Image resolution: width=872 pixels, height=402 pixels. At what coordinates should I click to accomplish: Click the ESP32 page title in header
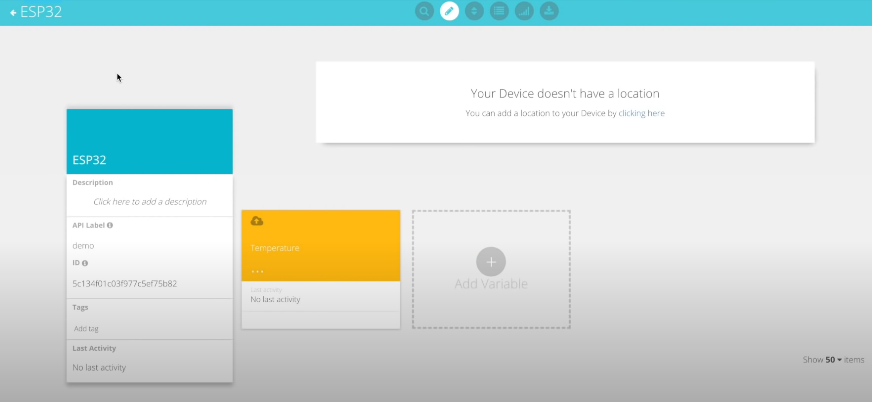click(x=41, y=12)
